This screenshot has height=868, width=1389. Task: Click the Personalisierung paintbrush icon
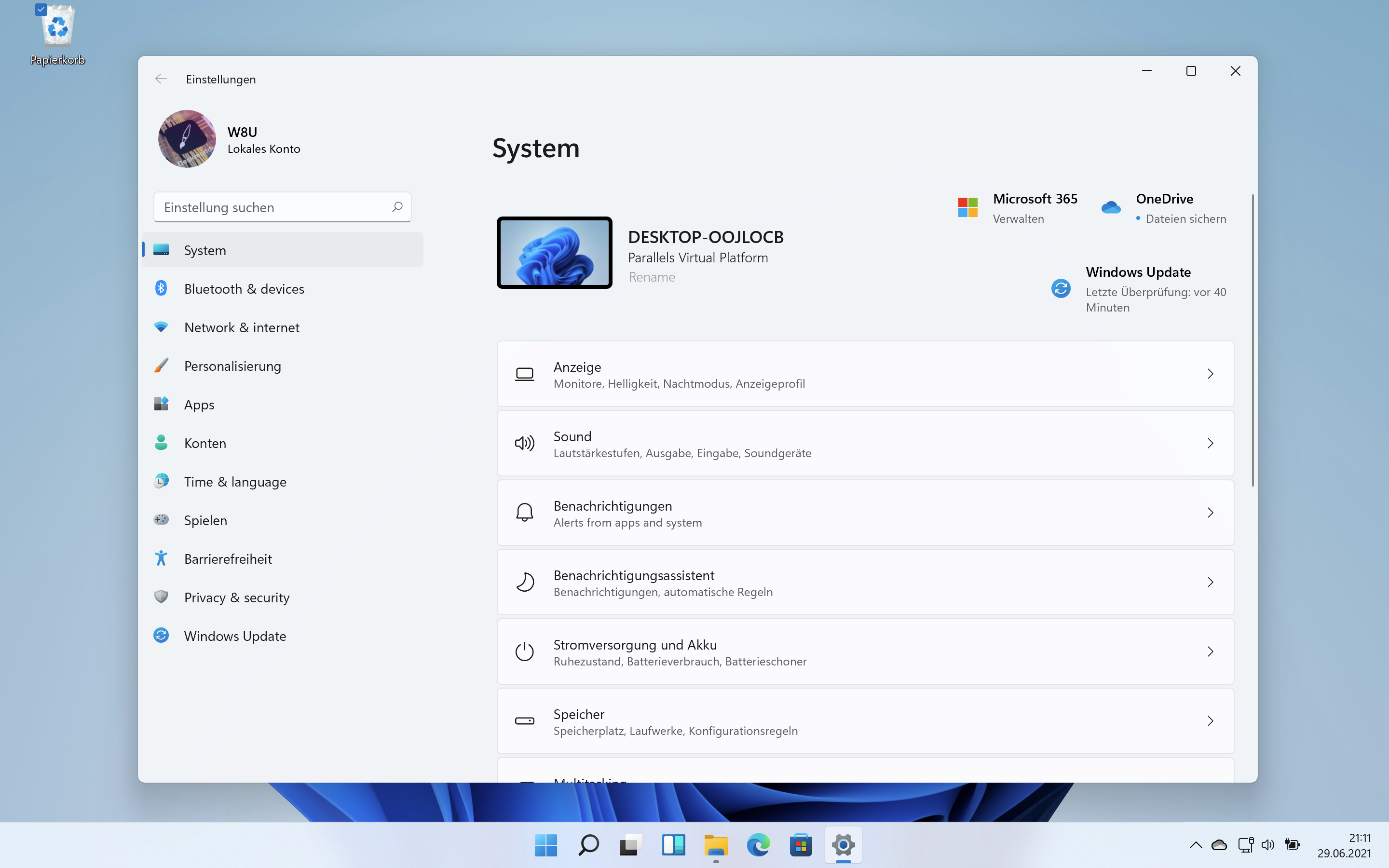click(x=161, y=365)
